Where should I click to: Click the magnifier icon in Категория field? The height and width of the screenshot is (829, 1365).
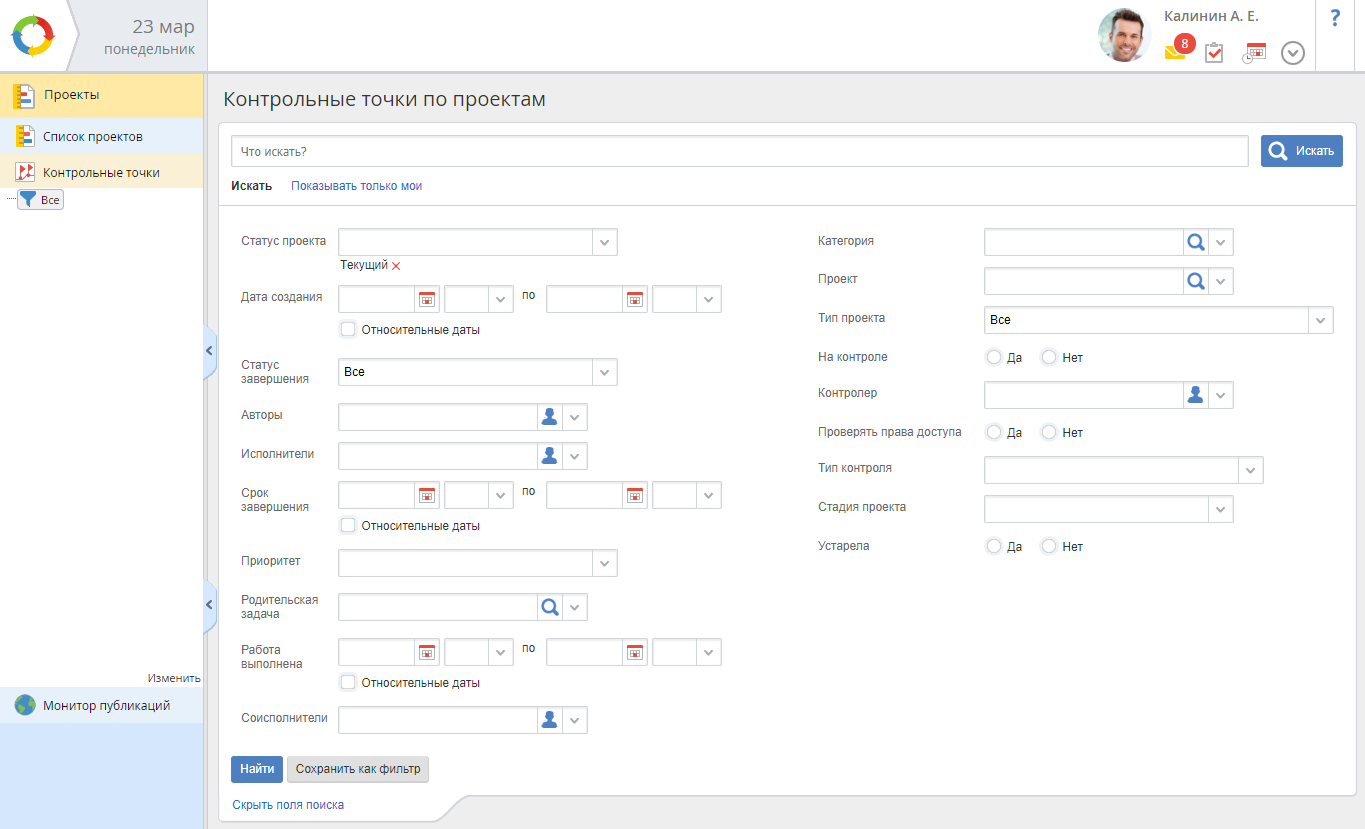coord(1195,242)
